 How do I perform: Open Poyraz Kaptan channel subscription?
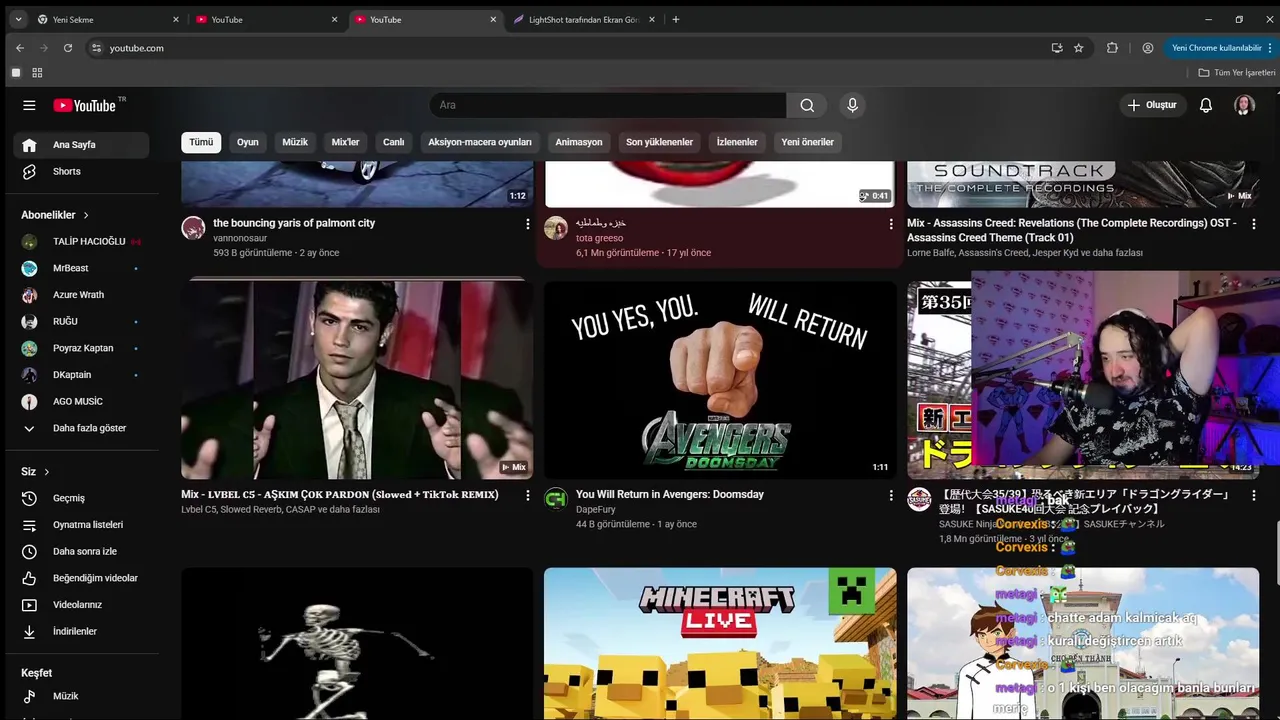click(x=81, y=348)
